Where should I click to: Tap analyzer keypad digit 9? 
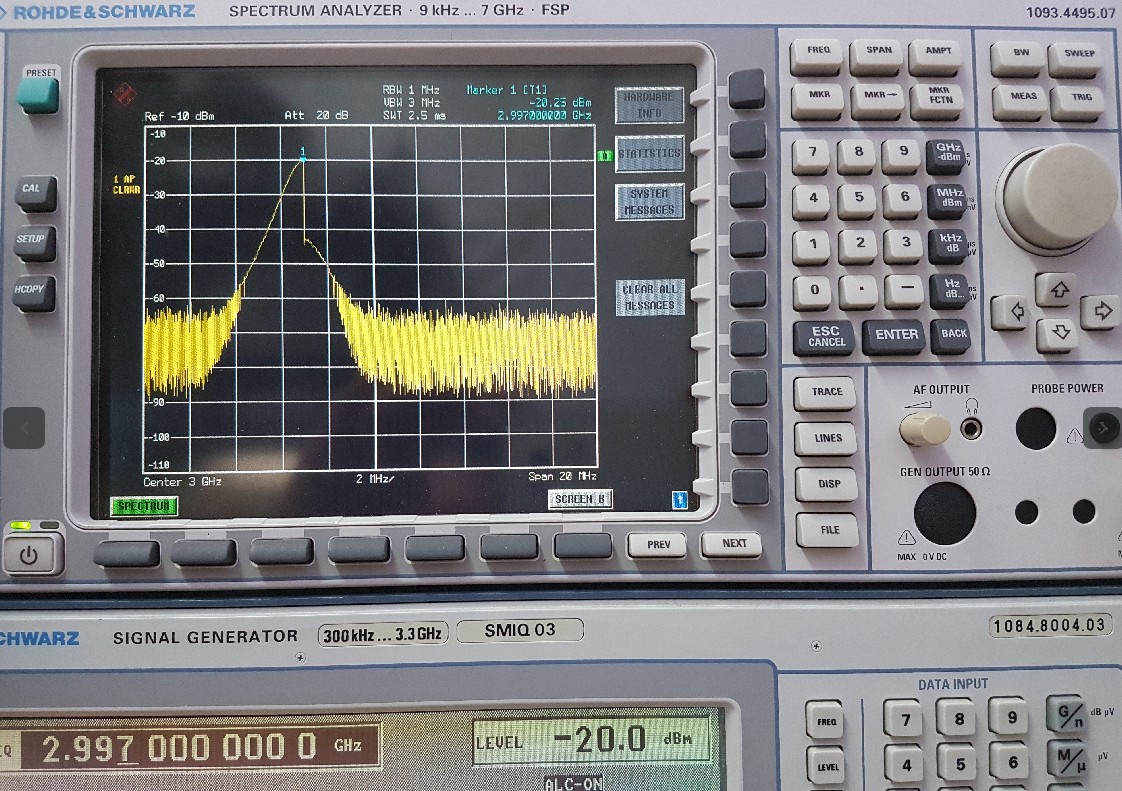[x=902, y=157]
